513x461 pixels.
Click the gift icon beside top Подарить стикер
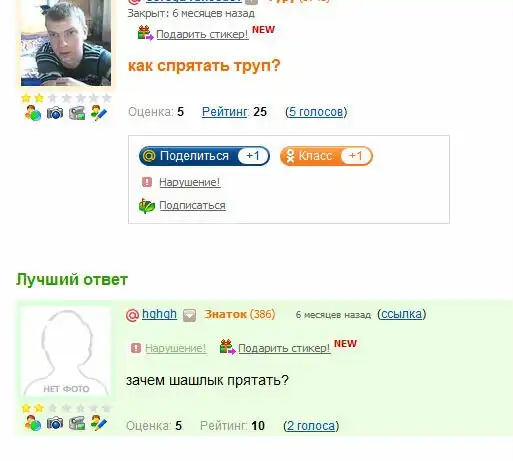145,33
